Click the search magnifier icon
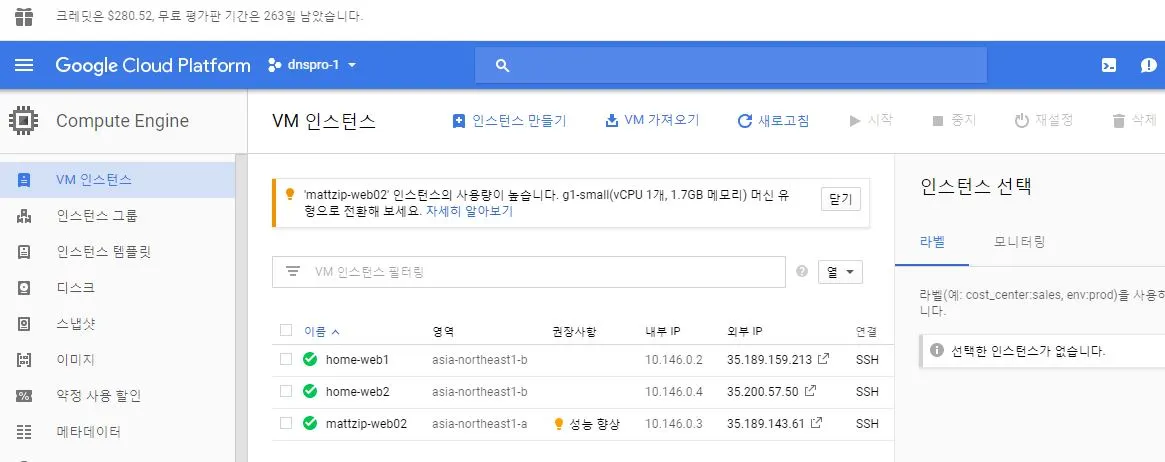This screenshot has width=1165, height=462. tap(502, 65)
